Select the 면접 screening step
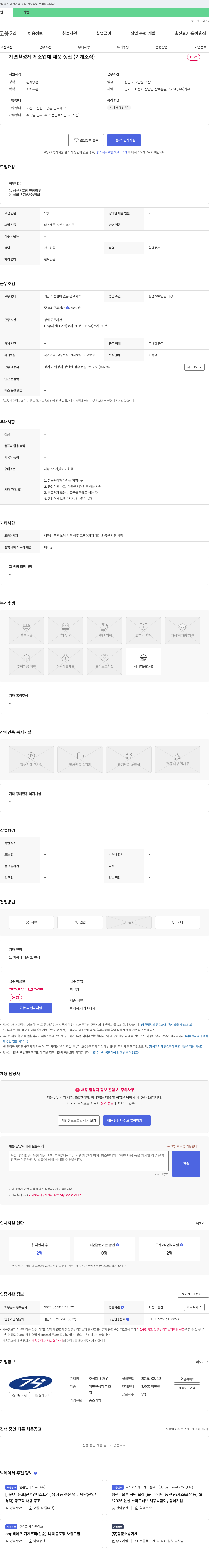Viewport: 209px width, 1568px height. 80,922
